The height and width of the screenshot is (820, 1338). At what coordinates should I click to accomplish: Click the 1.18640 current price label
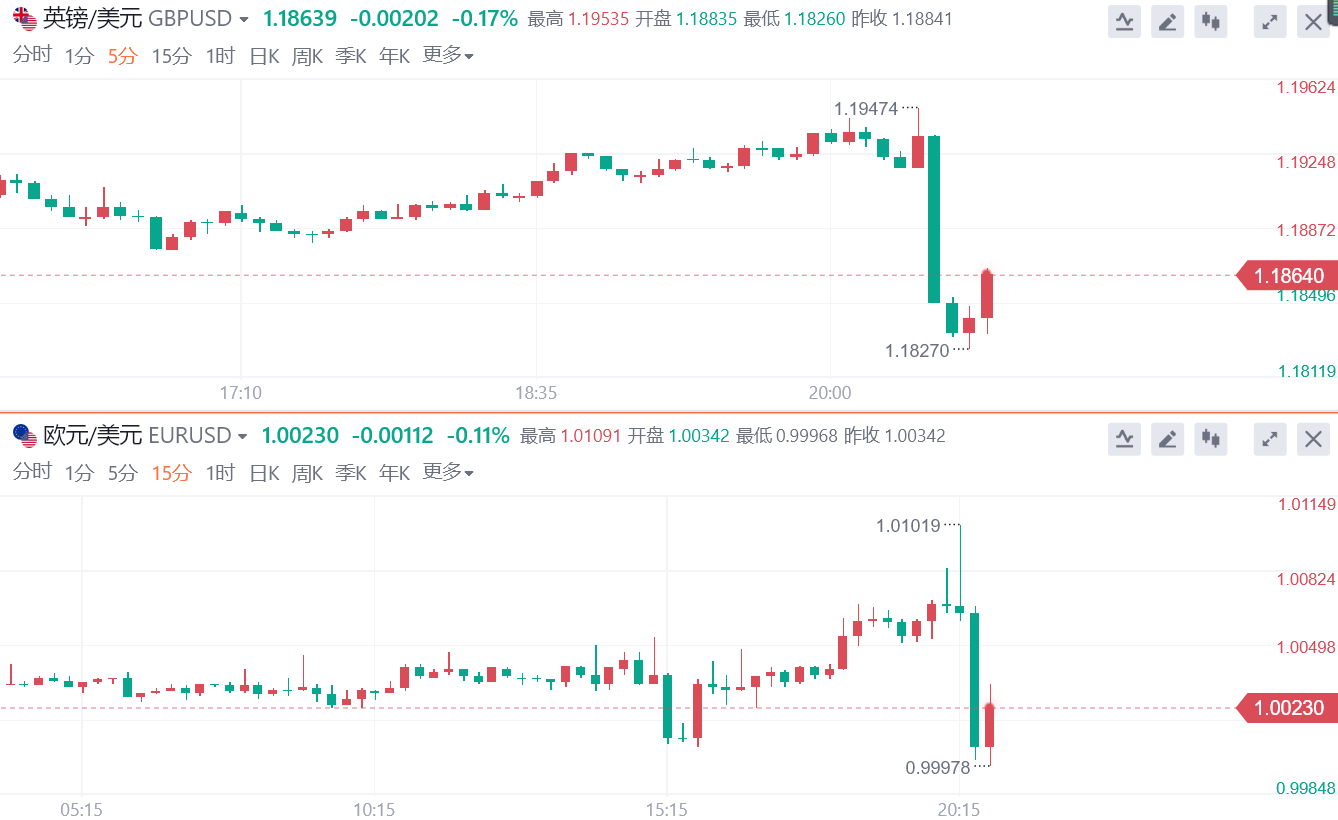[x=1289, y=276]
